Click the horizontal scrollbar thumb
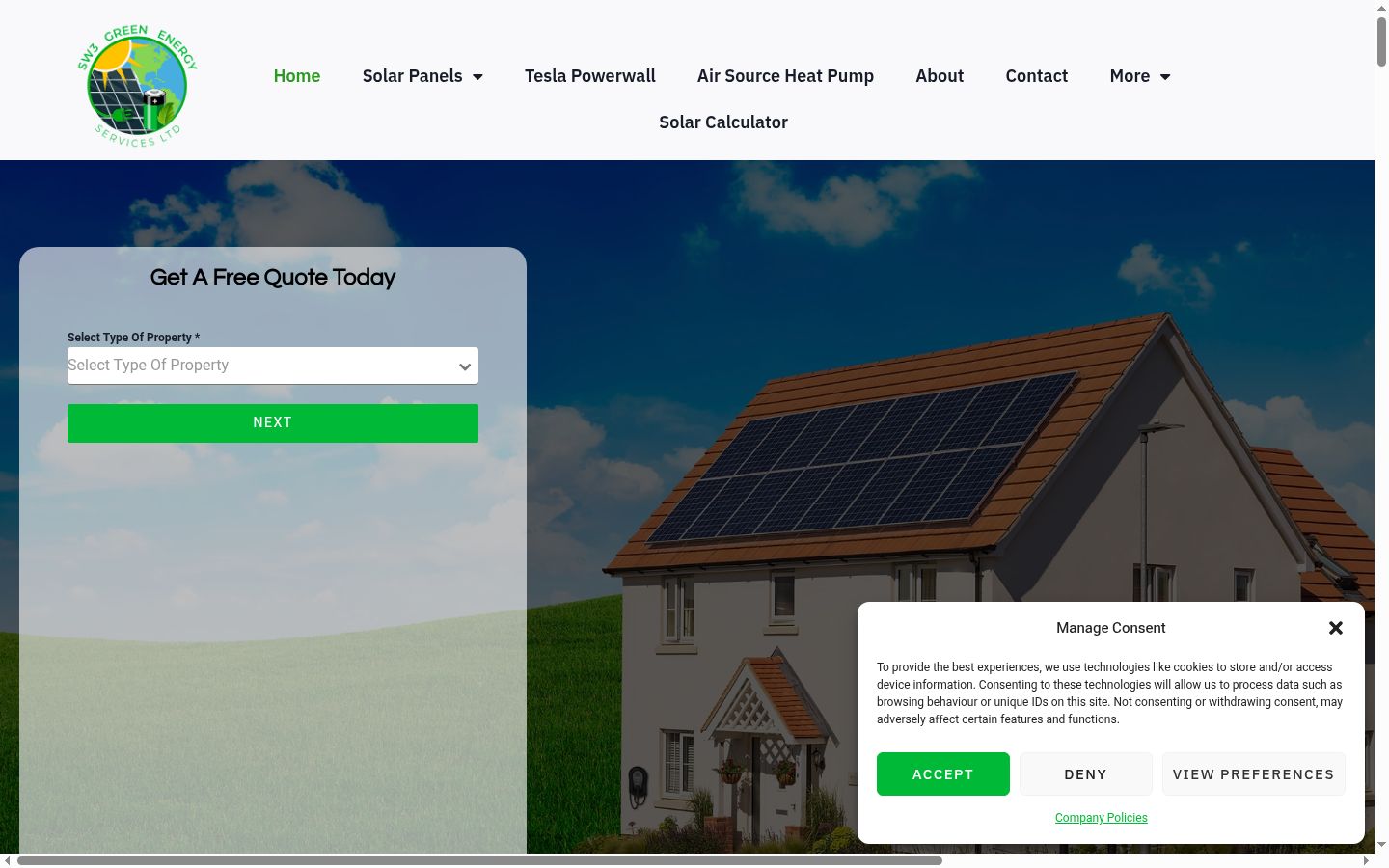This screenshot has width=1389, height=868. pos(479,860)
